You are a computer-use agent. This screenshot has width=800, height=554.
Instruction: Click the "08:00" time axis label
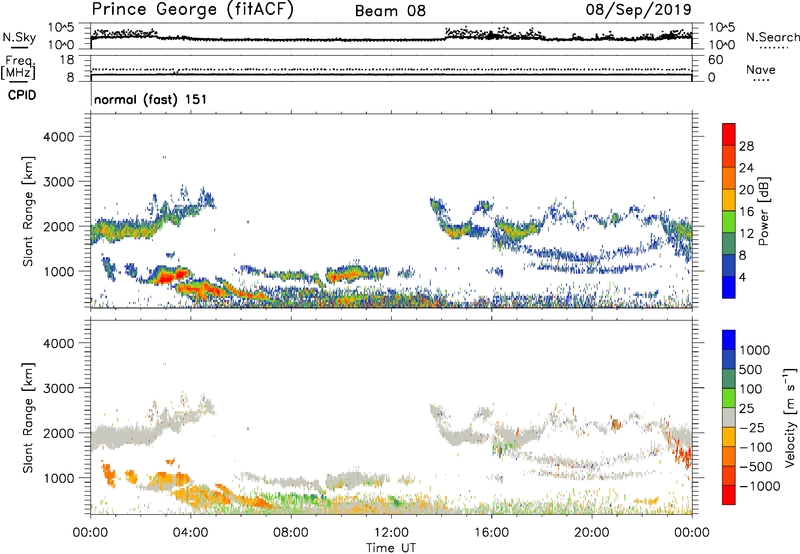tap(291, 533)
